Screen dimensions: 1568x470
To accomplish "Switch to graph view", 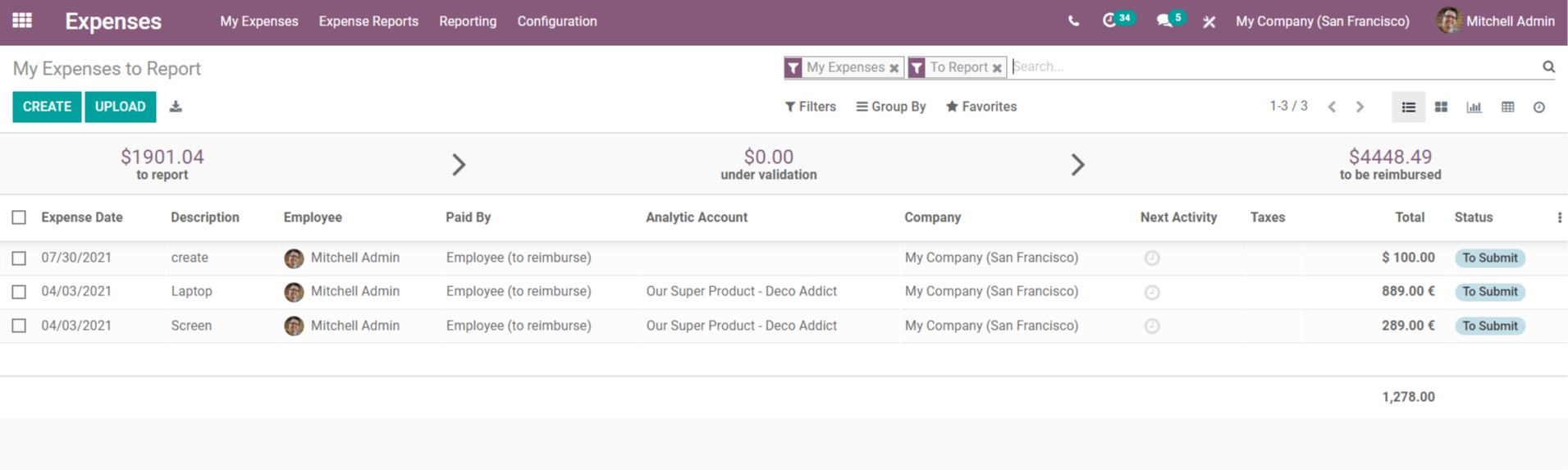I will (1474, 107).
